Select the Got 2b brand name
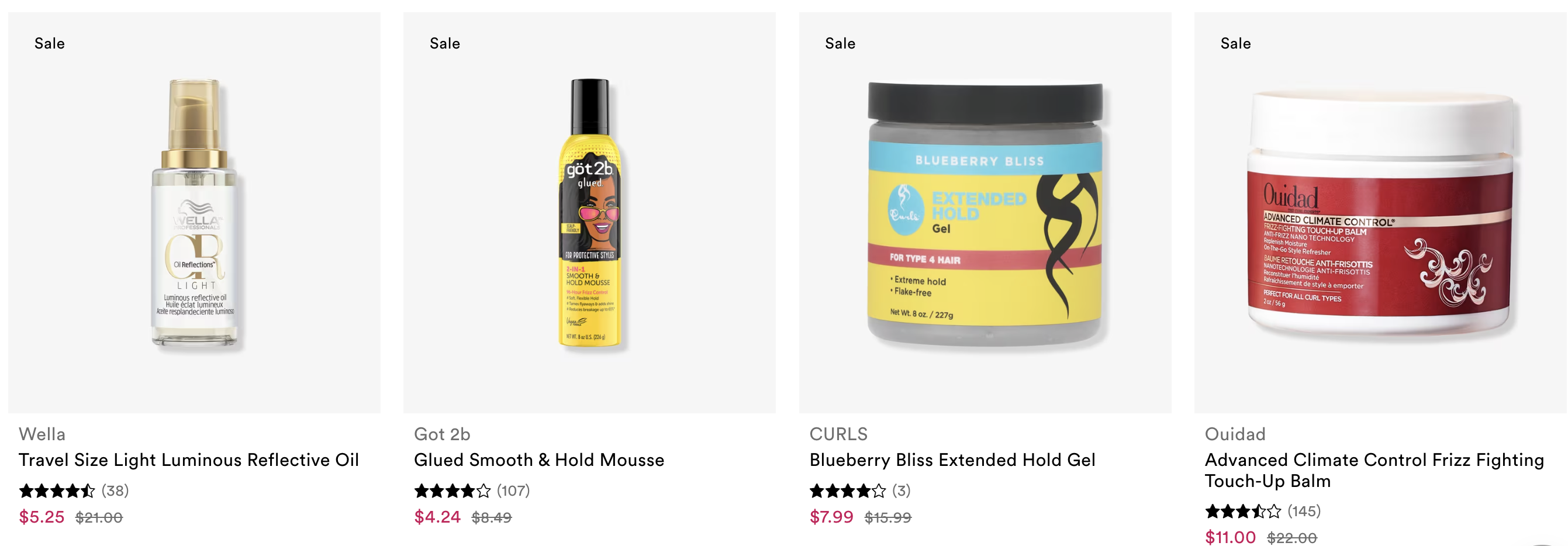The image size is (1568, 546). pyautogui.click(x=442, y=434)
